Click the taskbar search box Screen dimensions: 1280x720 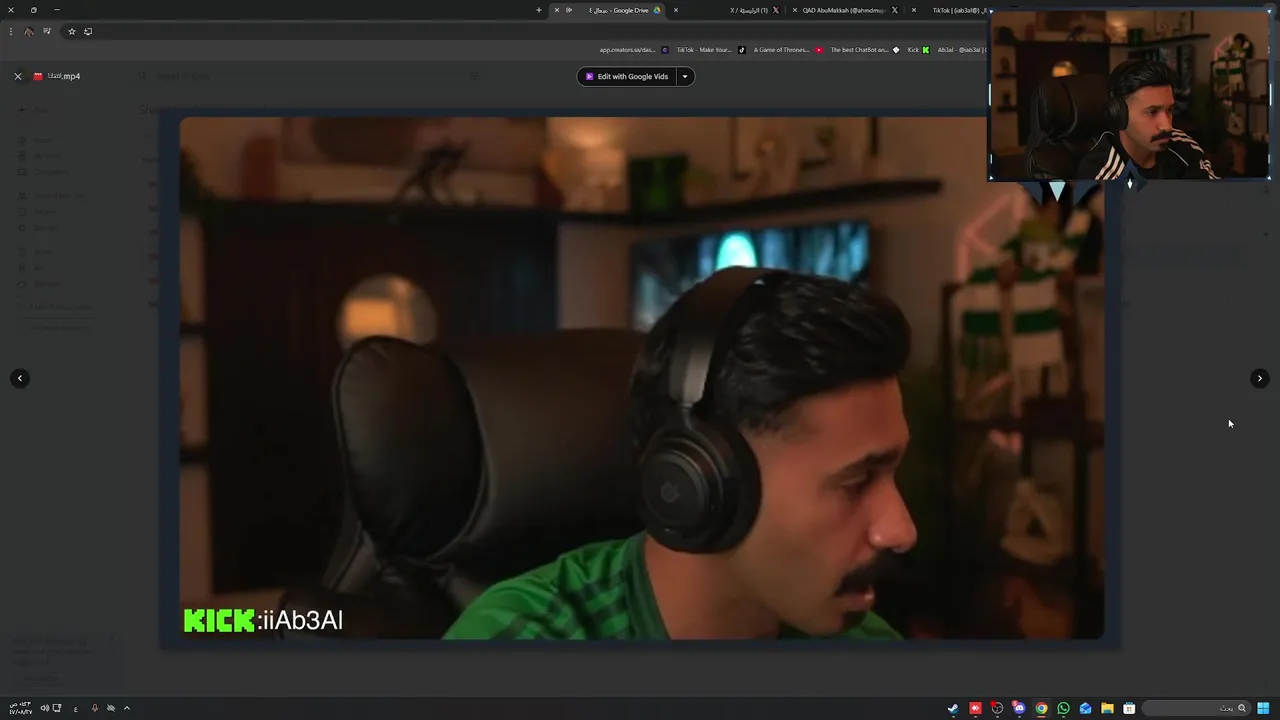click(1196, 708)
